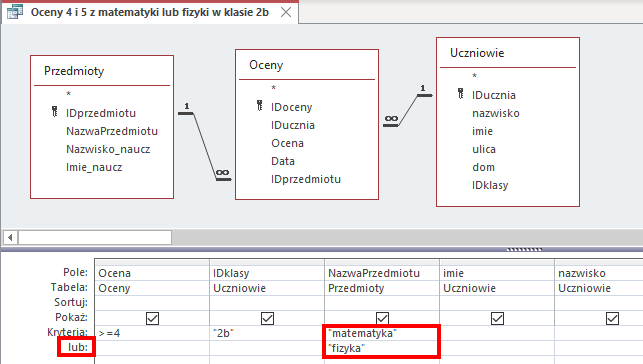Screen dimensions: 643x364
Task: Click the primary key icon next to Uczniowie IDucznia
Action: [461, 93]
